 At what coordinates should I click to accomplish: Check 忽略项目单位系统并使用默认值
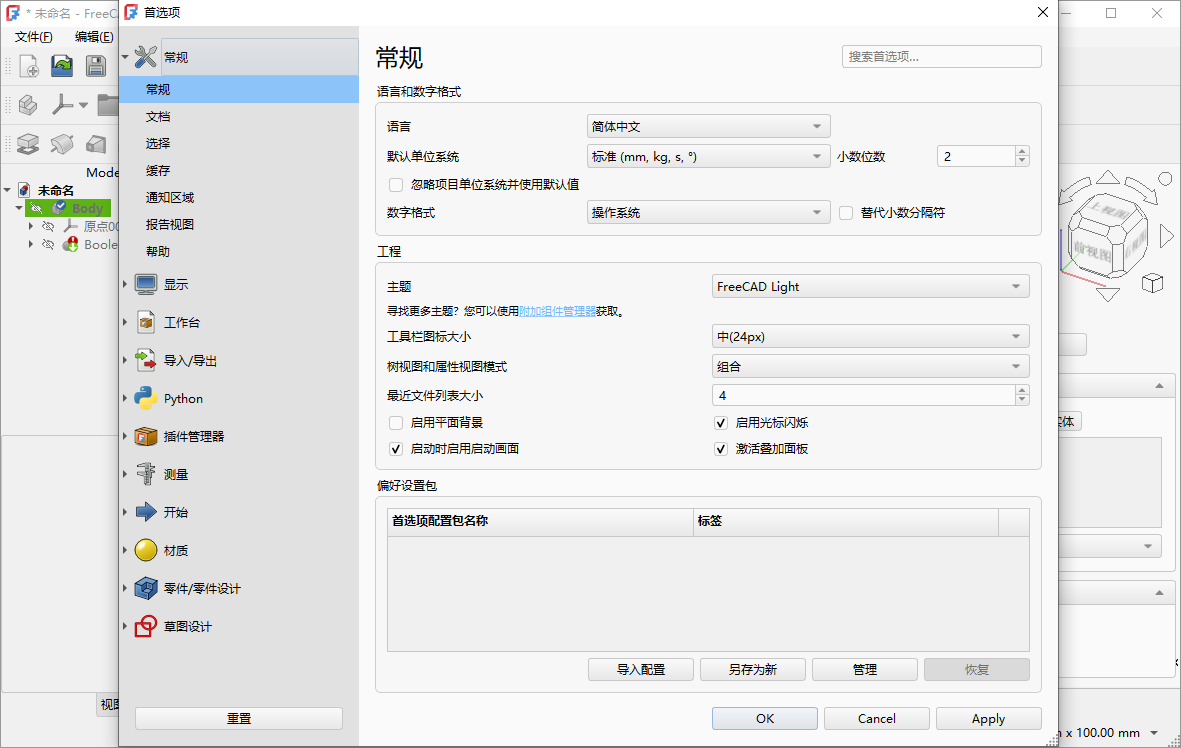click(x=396, y=185)
